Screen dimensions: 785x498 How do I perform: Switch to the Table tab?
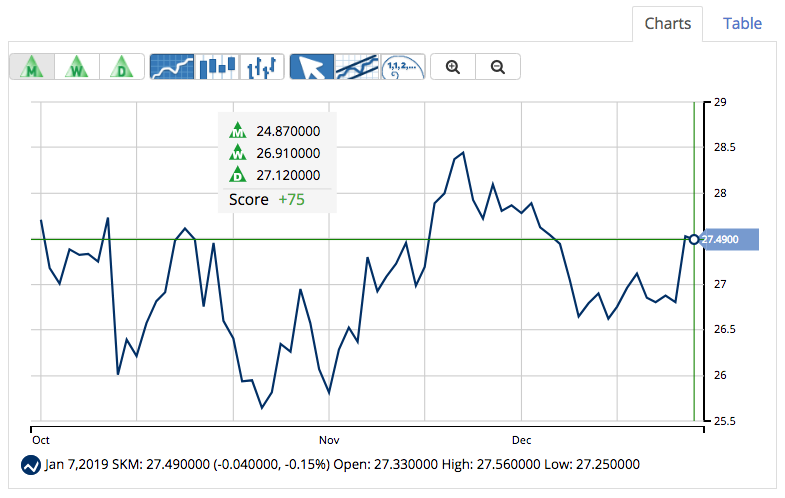742,24
